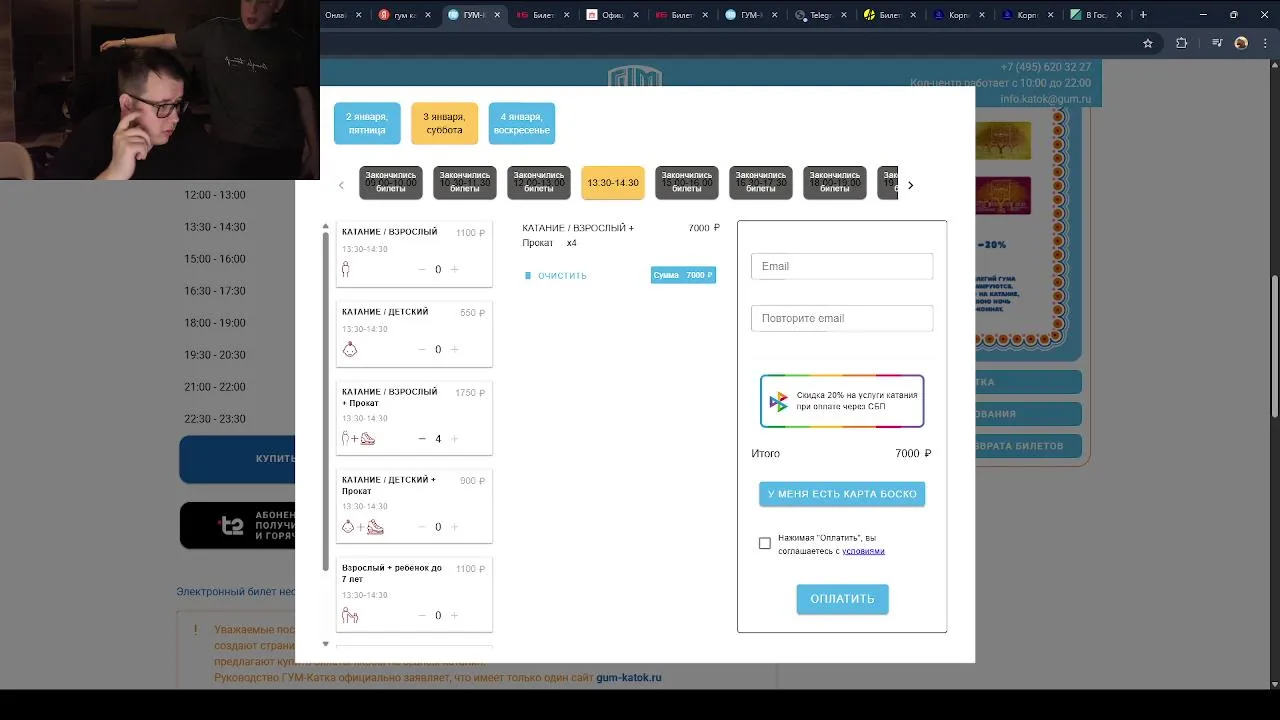1280x720 pixels.
Task: Click the sold-out 09:00-10:00 time slot
Action: pyautogui.click(x=391, y=183)
